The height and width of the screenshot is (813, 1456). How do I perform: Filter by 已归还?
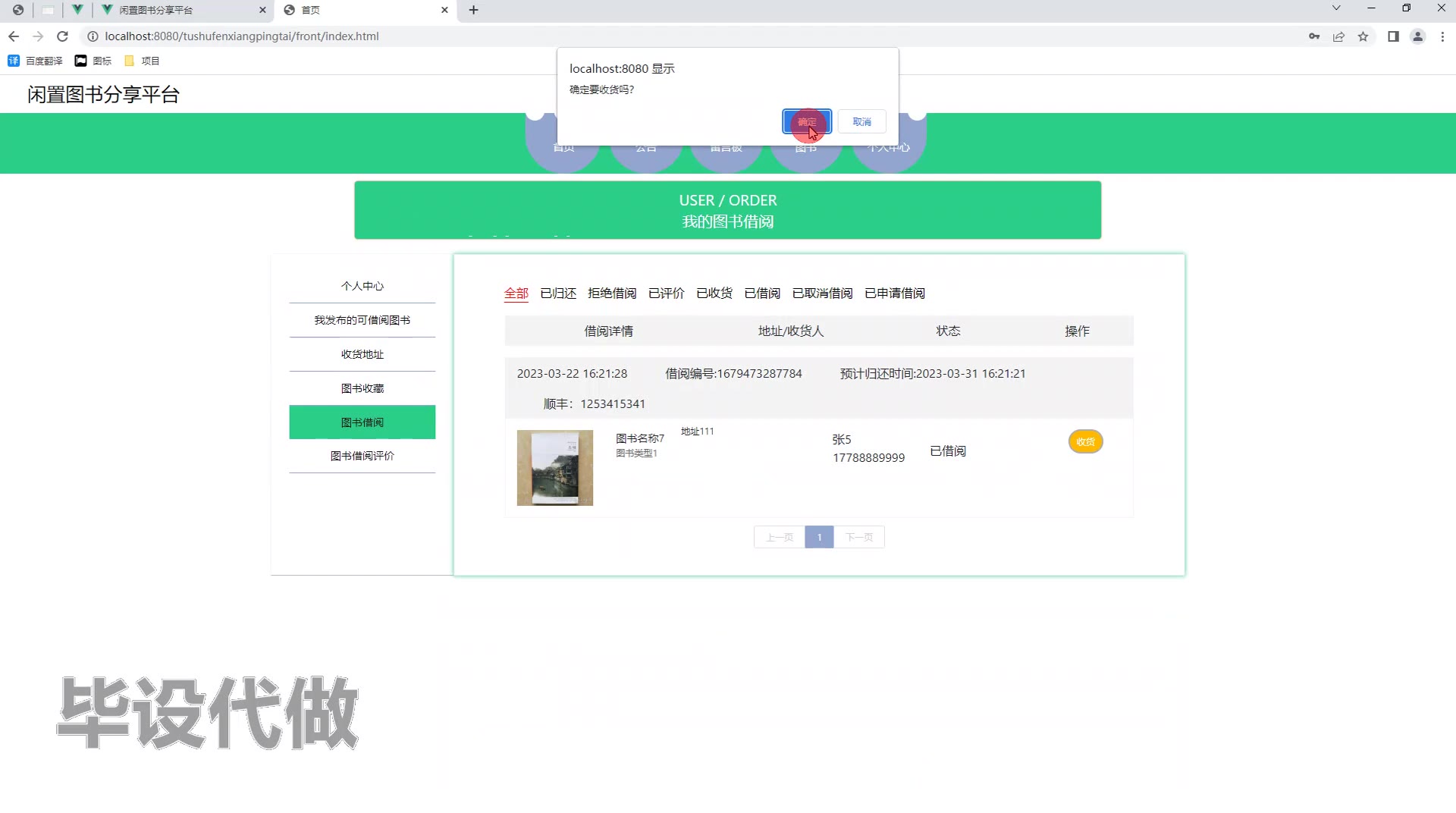click(x=558, y=293)
